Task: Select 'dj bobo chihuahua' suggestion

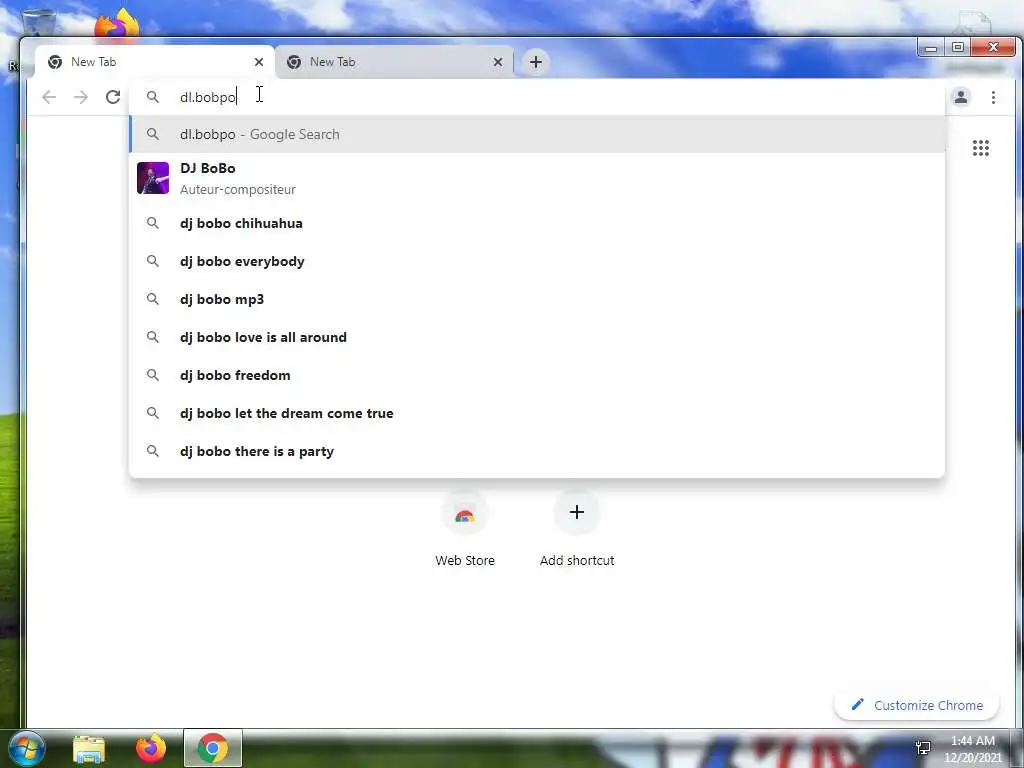Action: point(537,223)
